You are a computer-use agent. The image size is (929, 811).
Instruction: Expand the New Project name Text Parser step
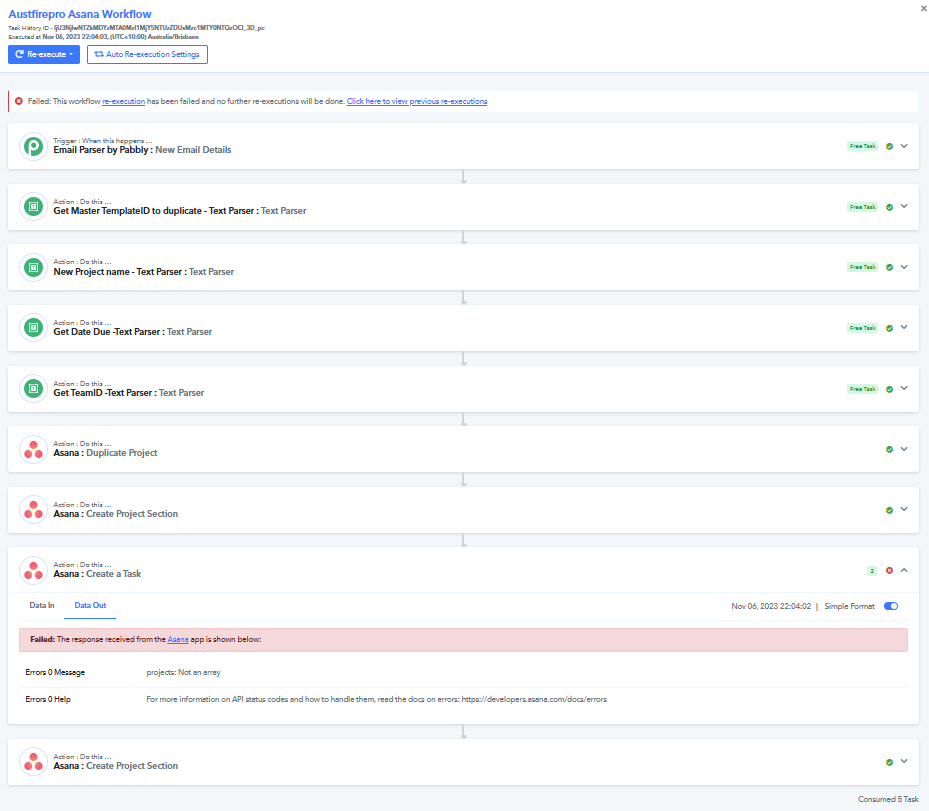904,267
